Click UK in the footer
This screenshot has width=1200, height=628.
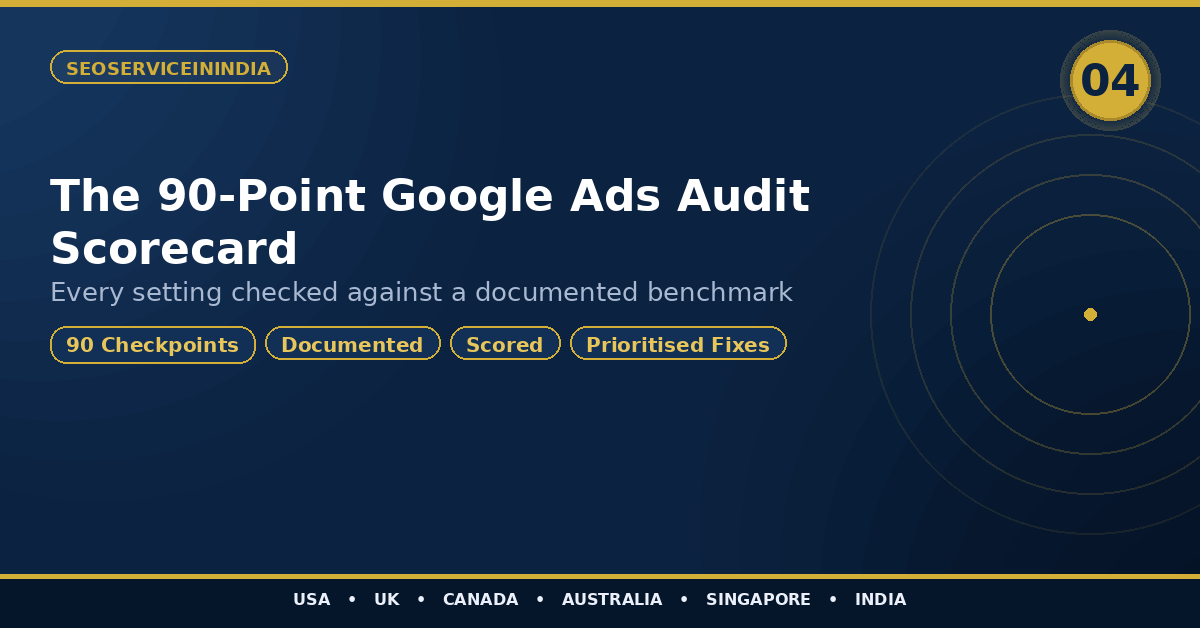tap(386, 600)
